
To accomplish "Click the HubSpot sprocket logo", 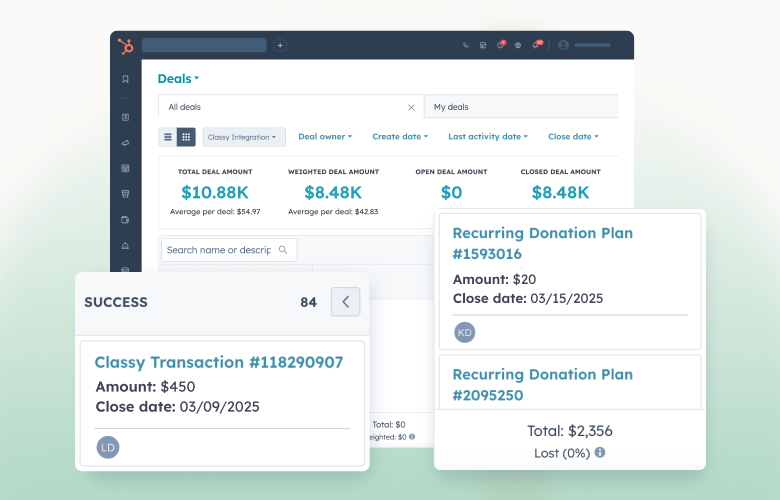I will point(125,45).
